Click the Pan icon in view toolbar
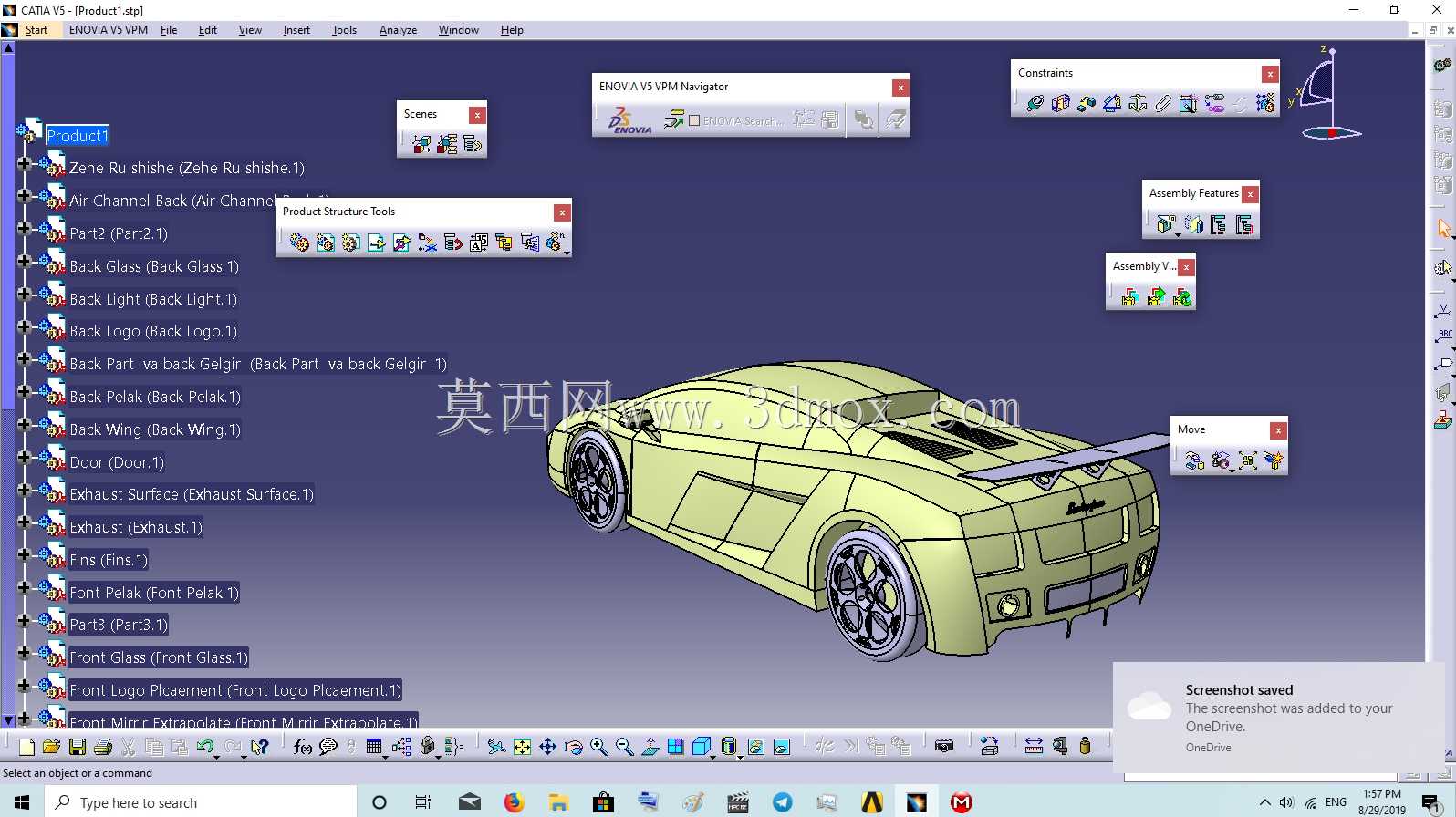1456x817 pixels. (x=547, y=747)
